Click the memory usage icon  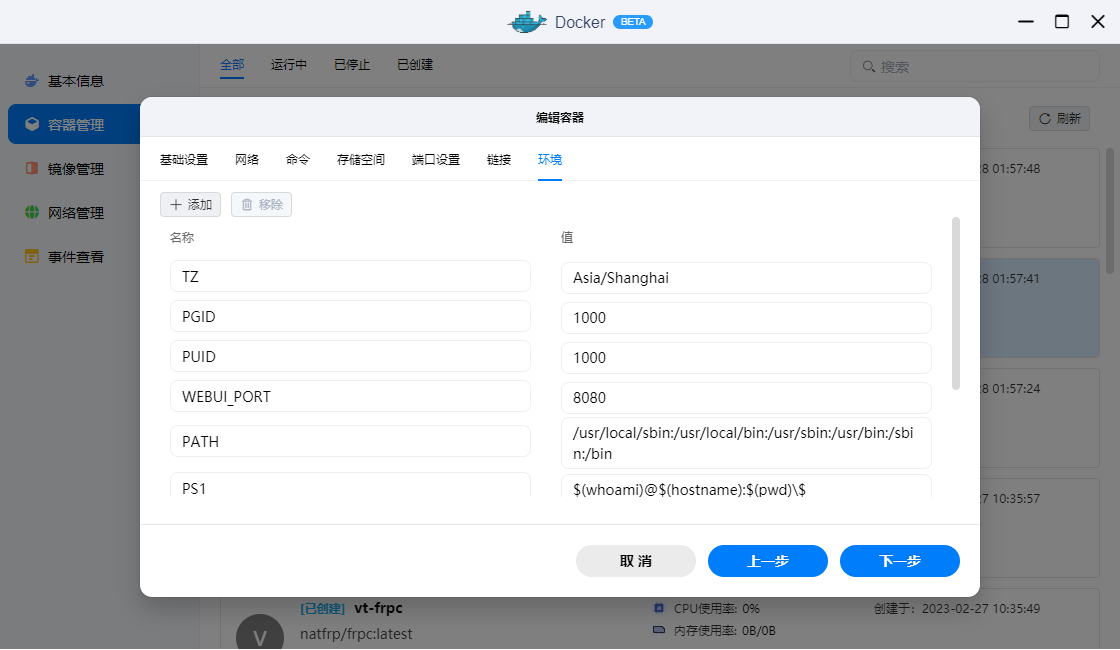click(x=659, y=630)
